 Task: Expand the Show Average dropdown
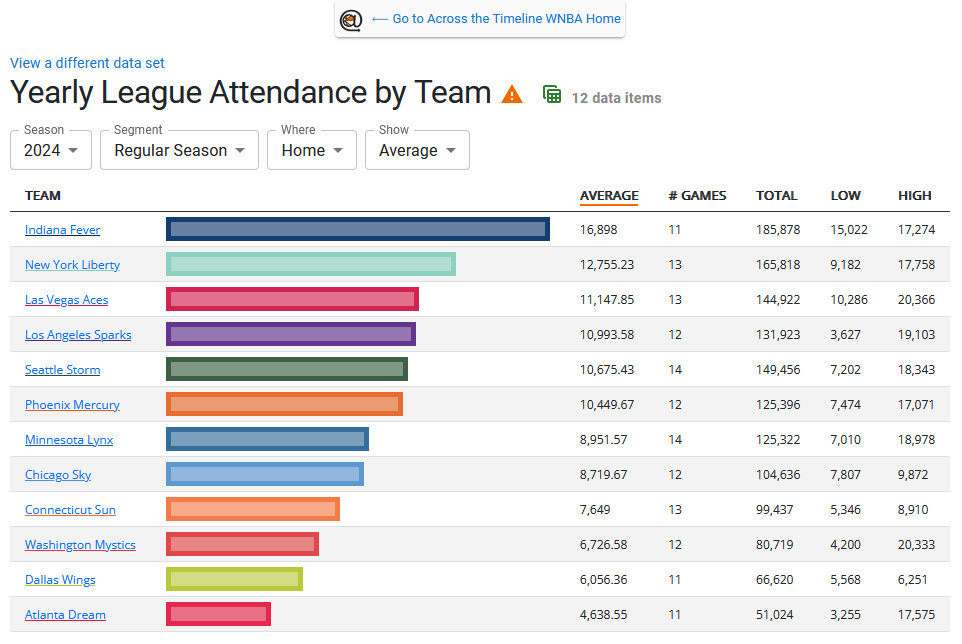[416, 150]
